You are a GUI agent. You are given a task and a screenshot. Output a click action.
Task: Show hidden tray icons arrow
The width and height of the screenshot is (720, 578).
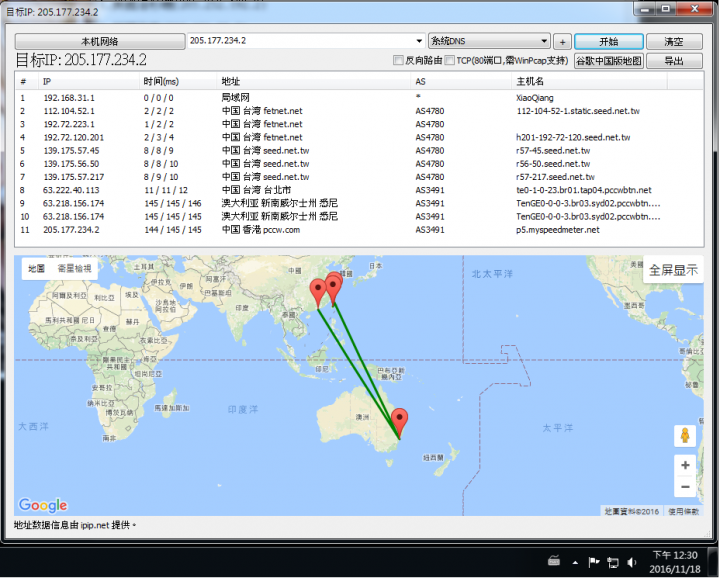[575, 562]
